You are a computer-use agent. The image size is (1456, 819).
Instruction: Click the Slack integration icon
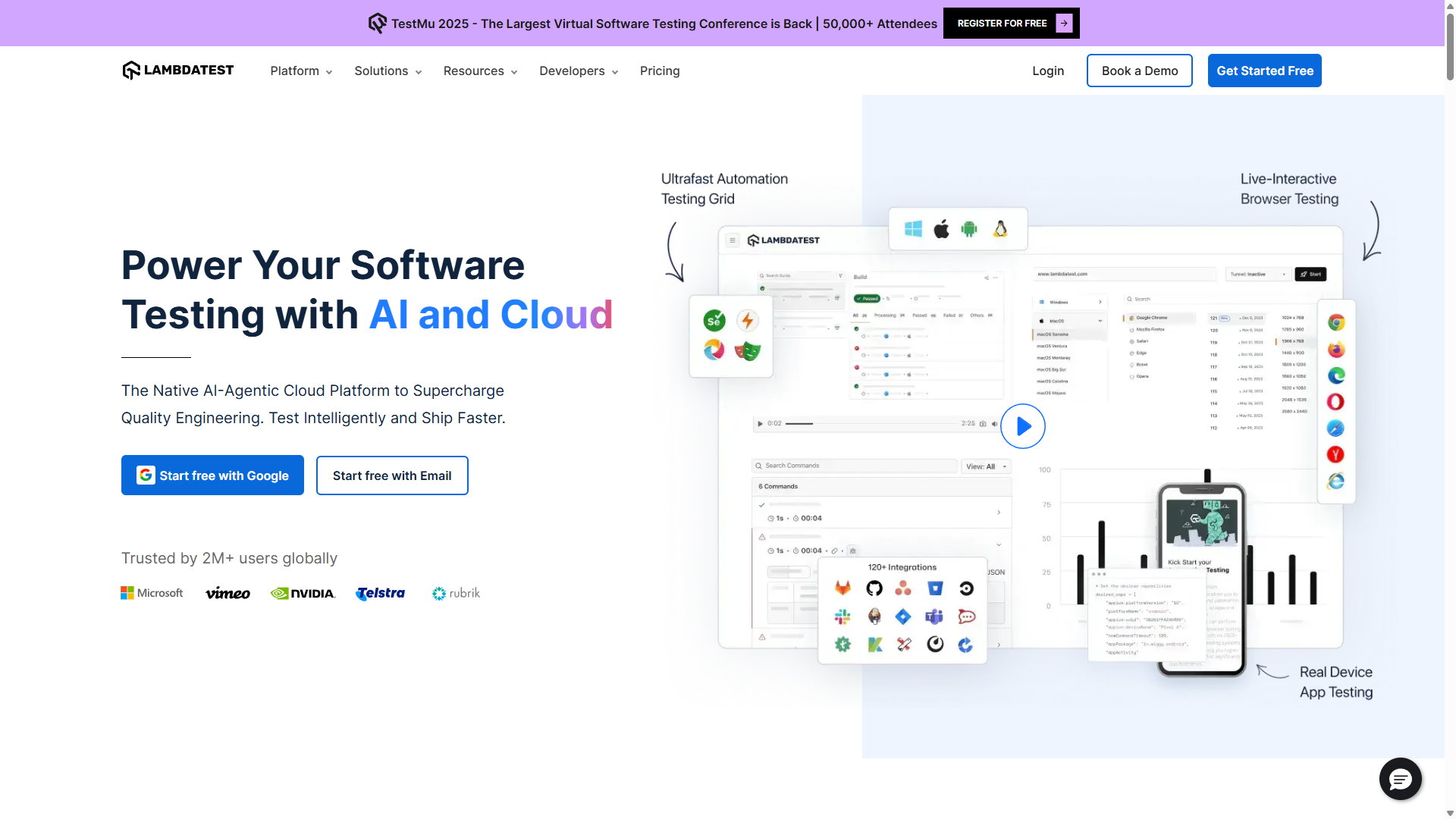(x=843, y=617)
